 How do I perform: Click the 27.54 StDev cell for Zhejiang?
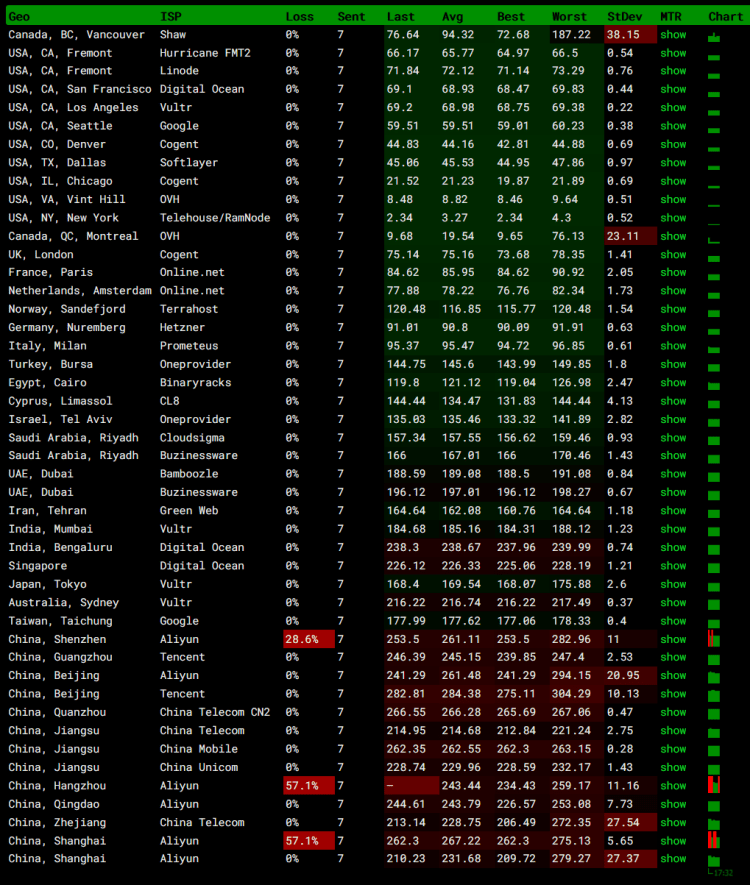pos(630,822)
